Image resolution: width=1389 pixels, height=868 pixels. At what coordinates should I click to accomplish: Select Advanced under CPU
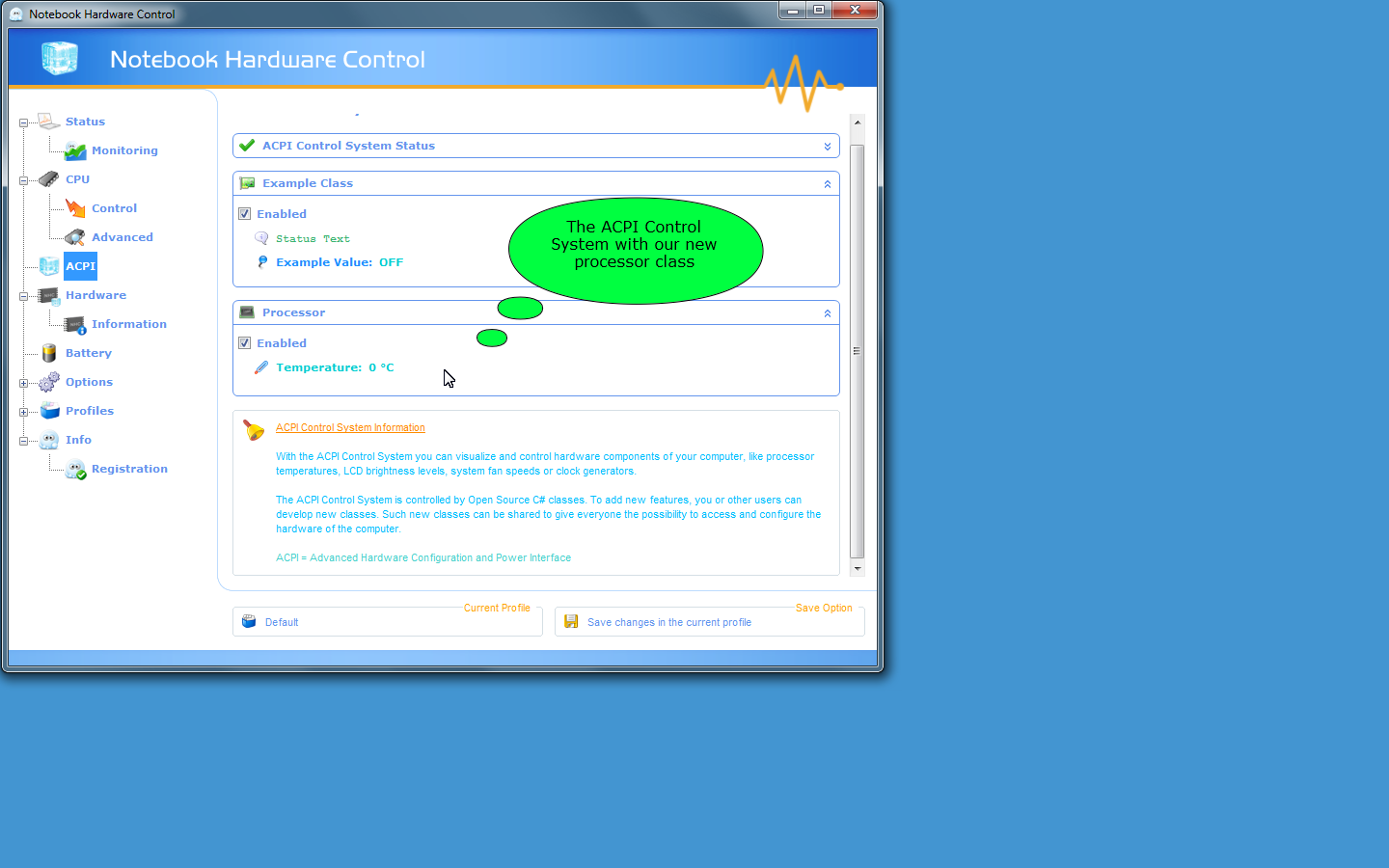coord(122,237)
